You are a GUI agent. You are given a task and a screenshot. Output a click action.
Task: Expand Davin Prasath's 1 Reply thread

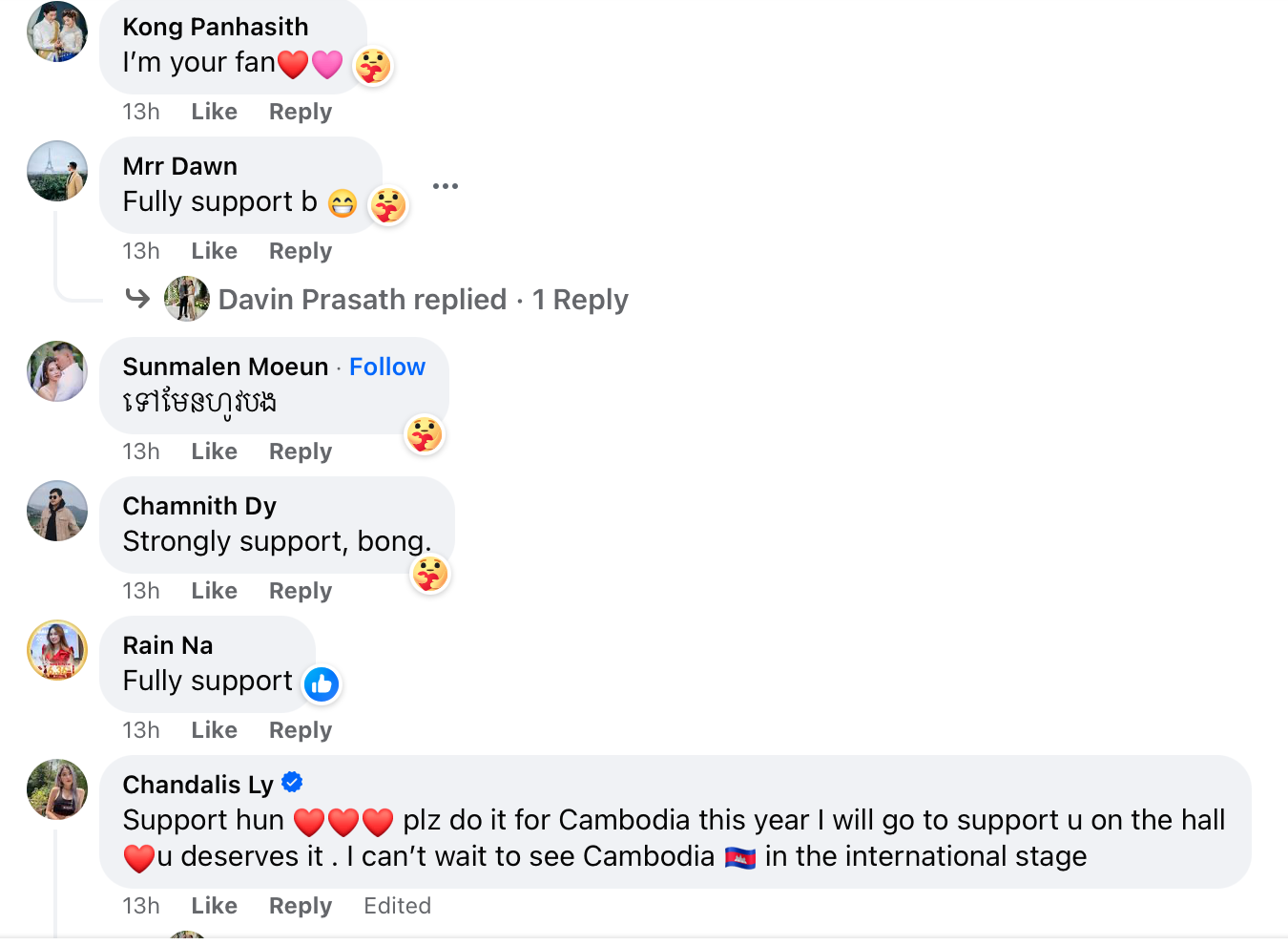coord(580,300)
